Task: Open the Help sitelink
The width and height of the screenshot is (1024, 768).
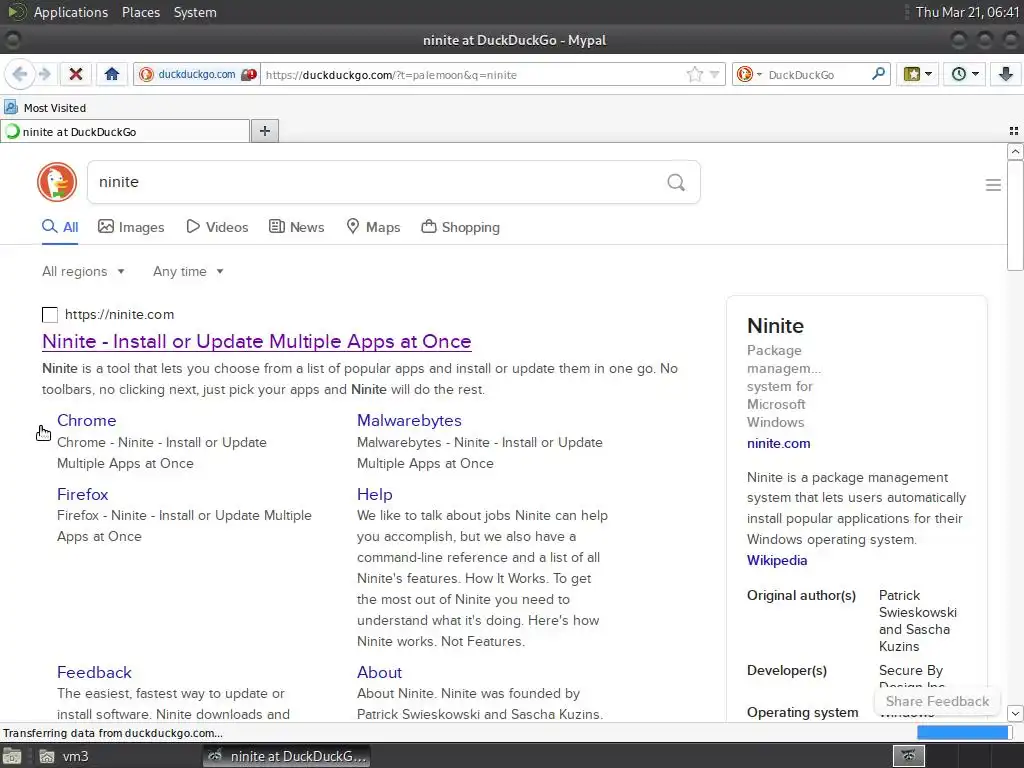Action: (374, 494)
